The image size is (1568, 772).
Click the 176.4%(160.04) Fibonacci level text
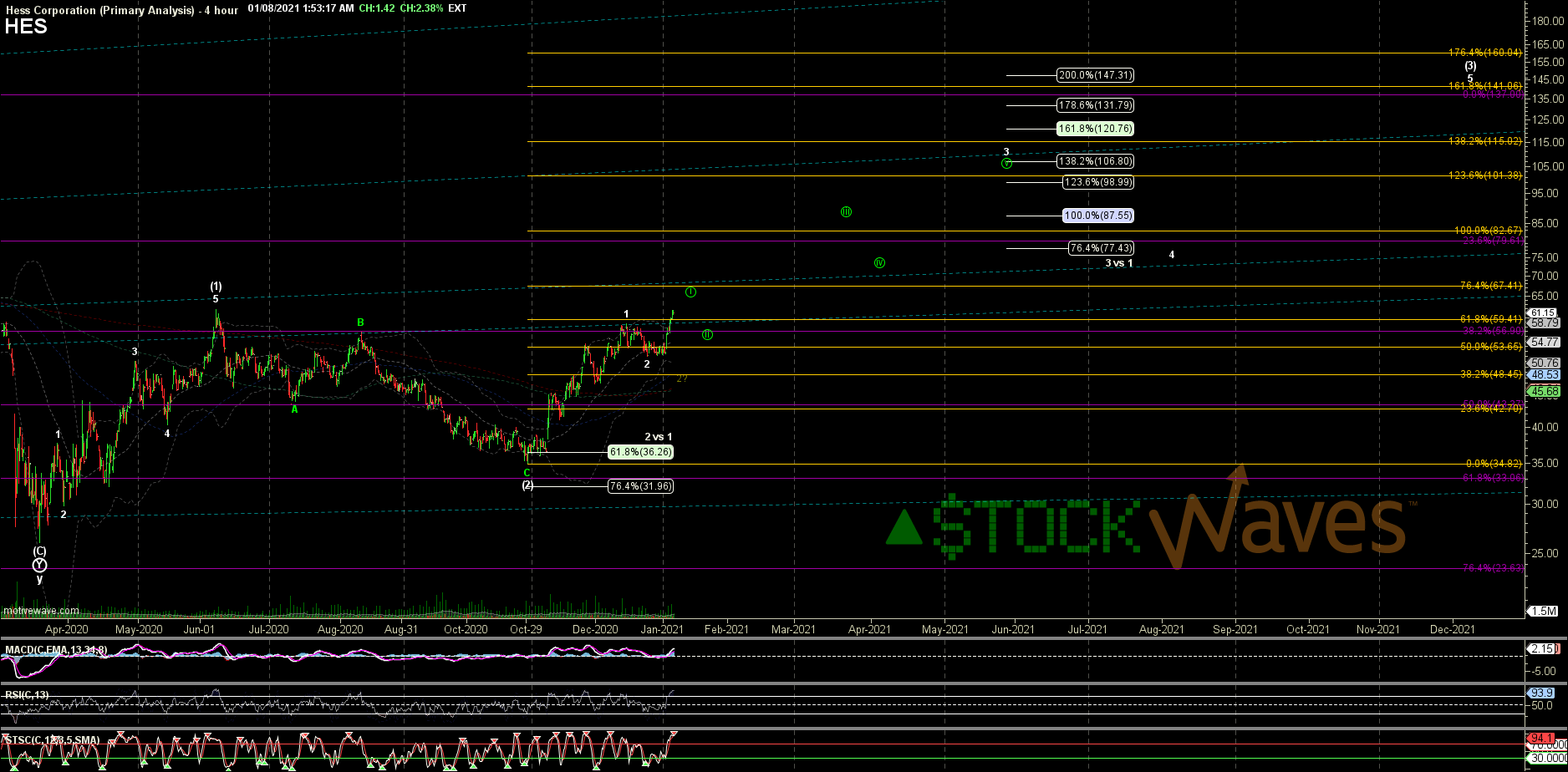coord(1485,53)
